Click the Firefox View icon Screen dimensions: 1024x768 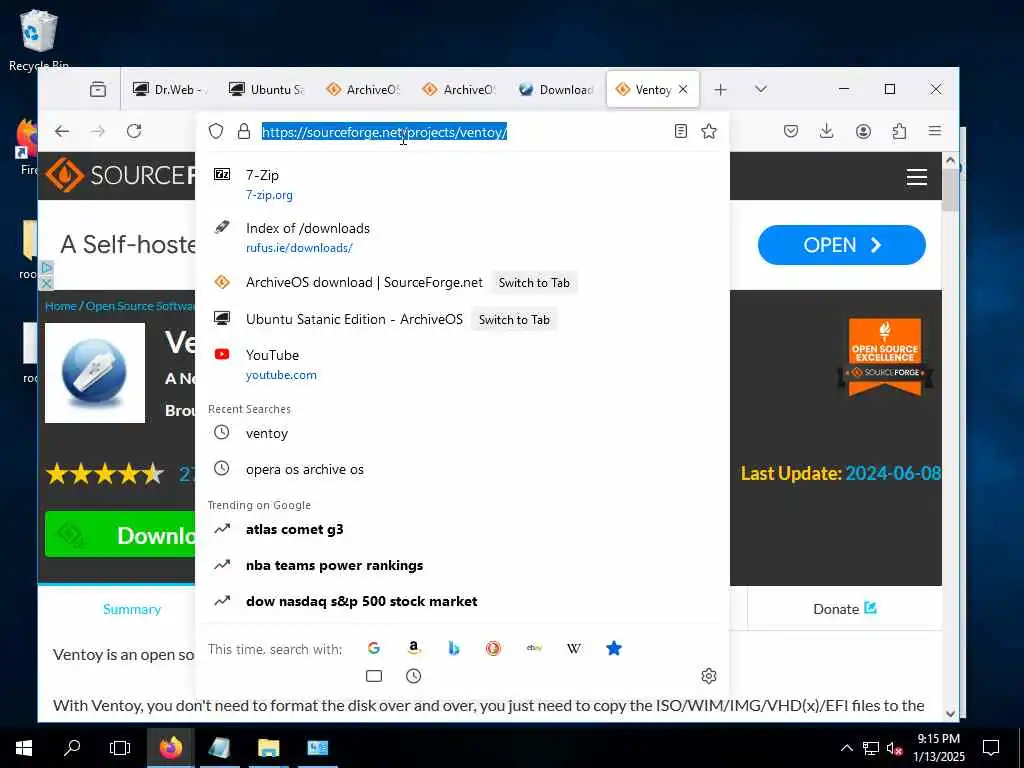tap(98, 89)
